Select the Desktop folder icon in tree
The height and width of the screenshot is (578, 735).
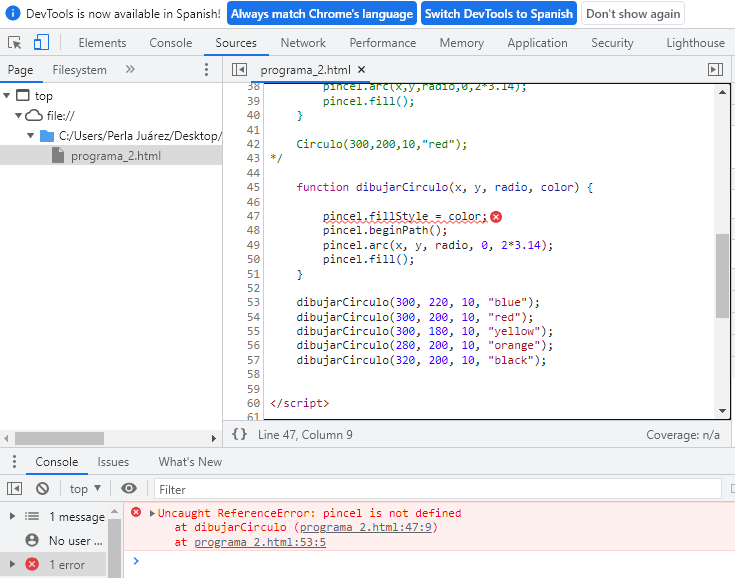(47, 136)
